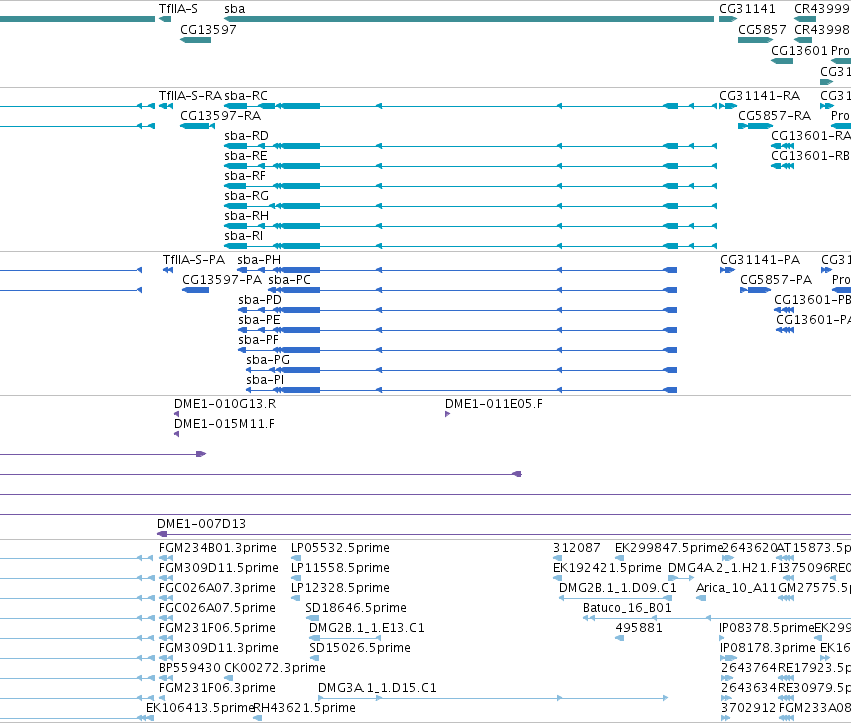Image resolution: width=851 pixels, height=723 pixels.
Task: Select the sba-RD transcript label
Action: pyautogui.click(x=246, y=136)
